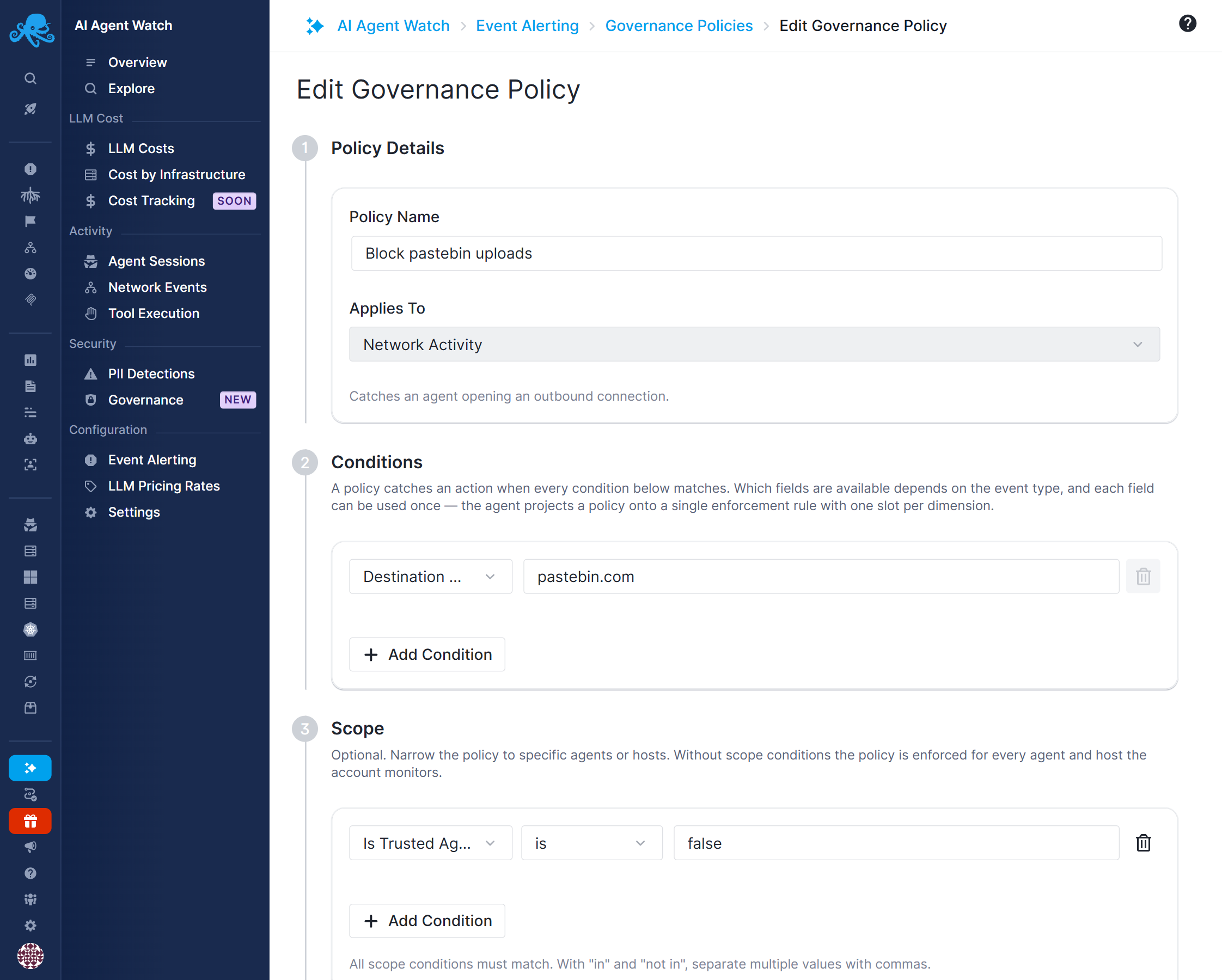Follow the AI Agent Watch breadcrumb link

click(x=393, y=26)
